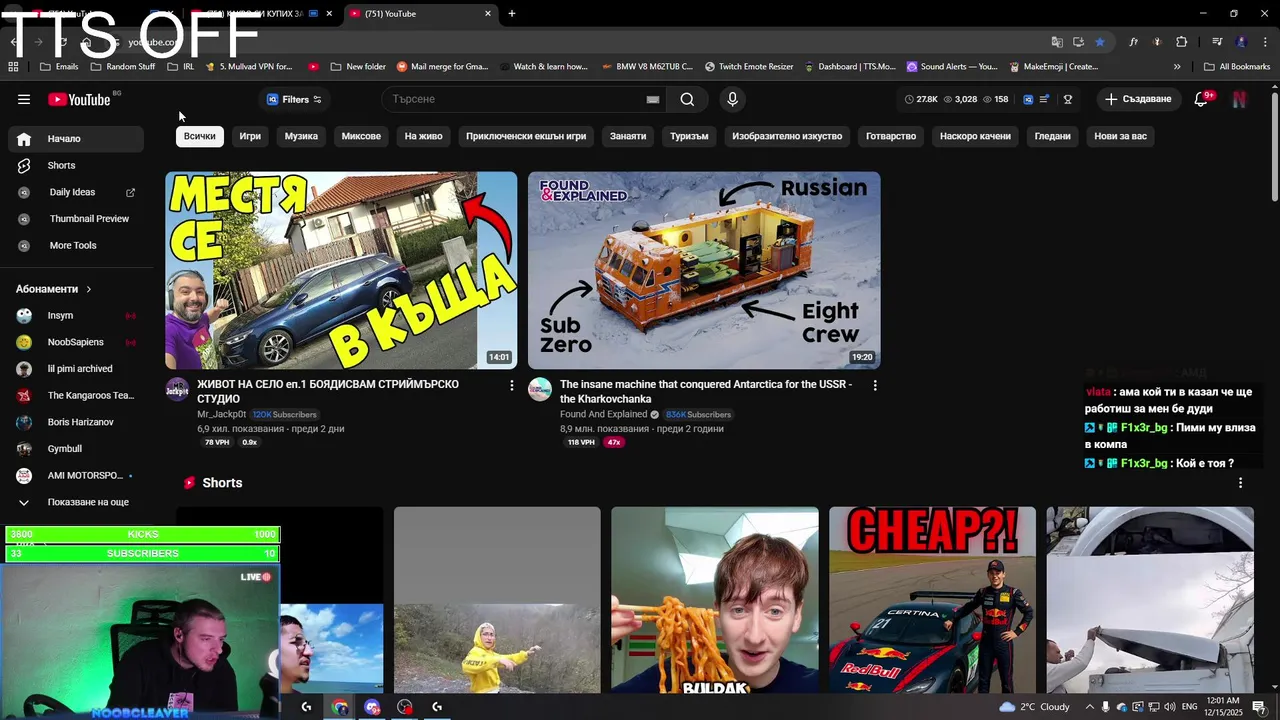Open three-dot menu for ЖИВОТ НА СЕЛО video
Screen dimensions: 1280x720
click(512, 385)
